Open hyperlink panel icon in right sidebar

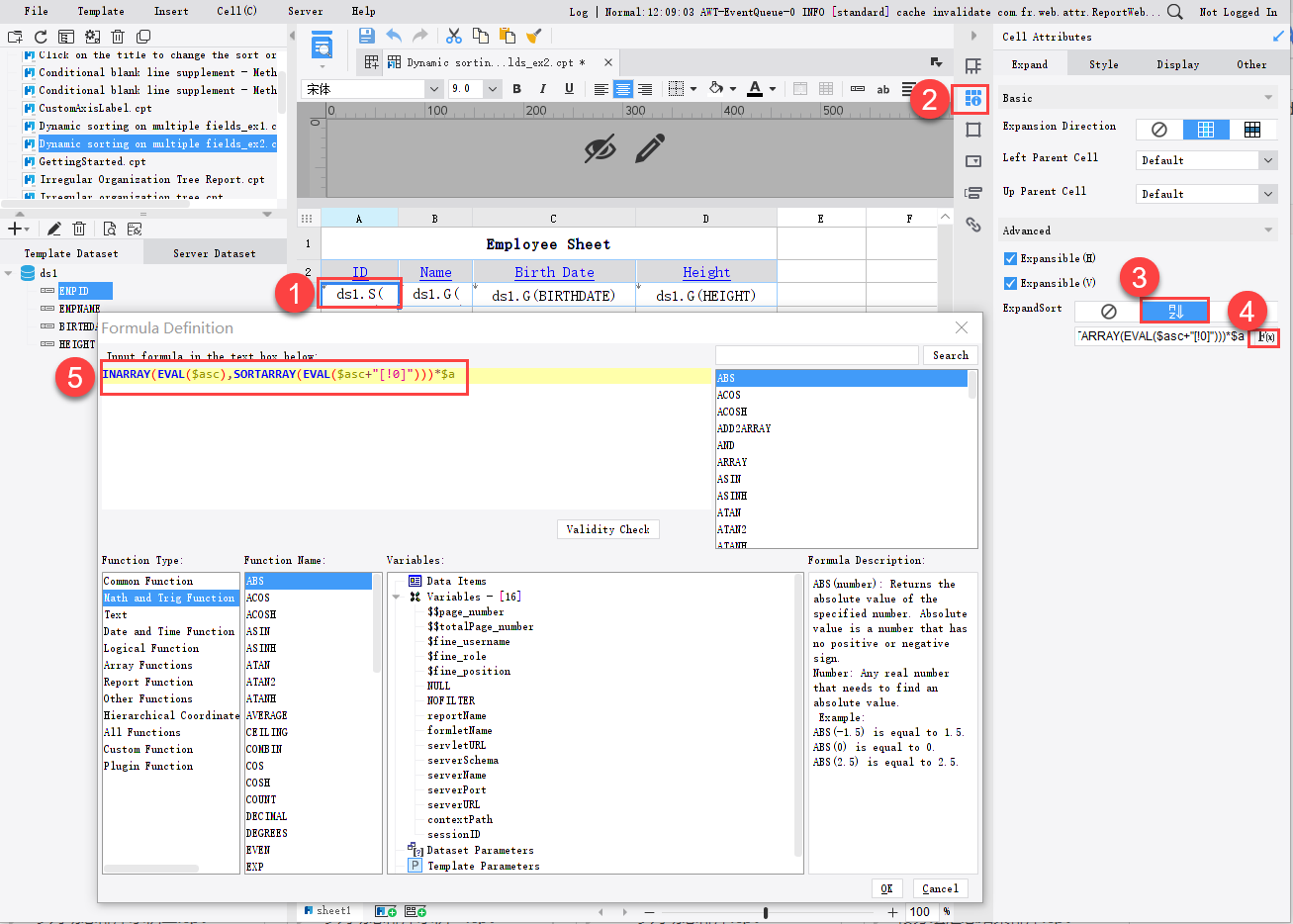(x=973, y=225)
